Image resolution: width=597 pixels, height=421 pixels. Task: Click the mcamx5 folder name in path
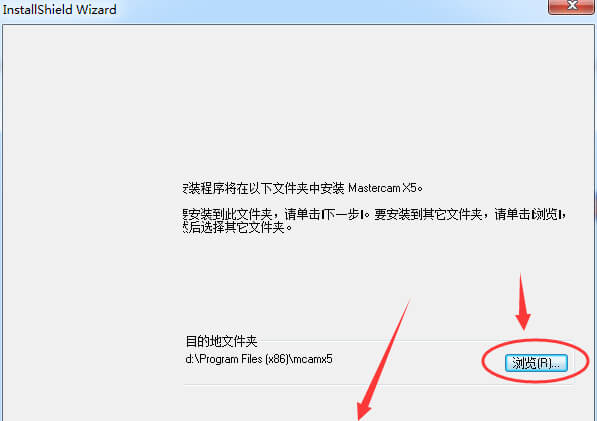(312, 359)
